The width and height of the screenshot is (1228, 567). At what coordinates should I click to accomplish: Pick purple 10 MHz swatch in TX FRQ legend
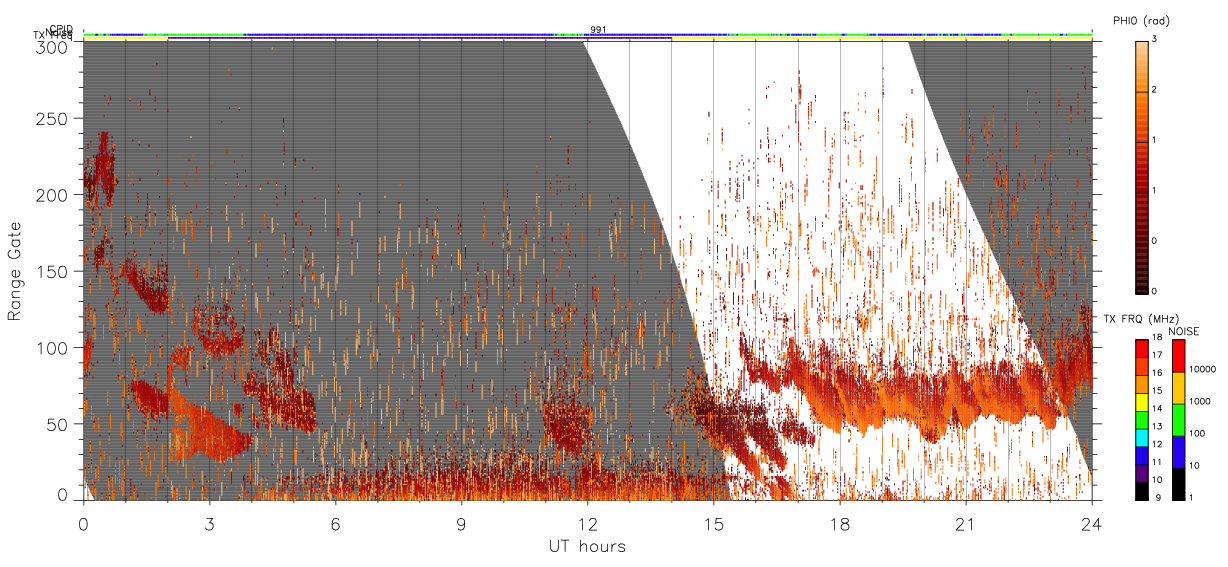coord(1142,473)
